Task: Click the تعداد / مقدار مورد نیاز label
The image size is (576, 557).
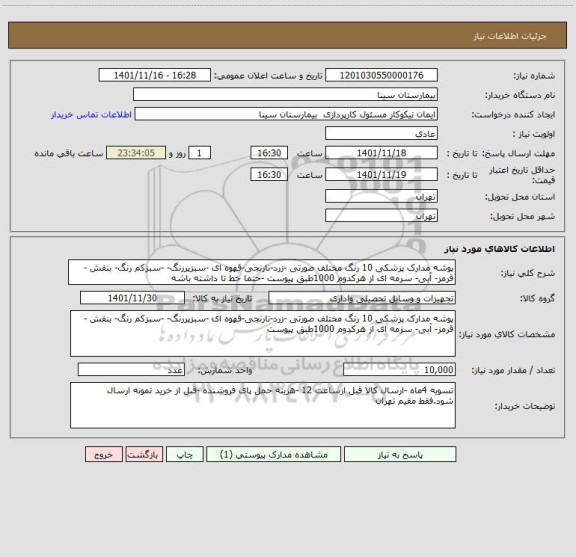Action: (513, 370)
